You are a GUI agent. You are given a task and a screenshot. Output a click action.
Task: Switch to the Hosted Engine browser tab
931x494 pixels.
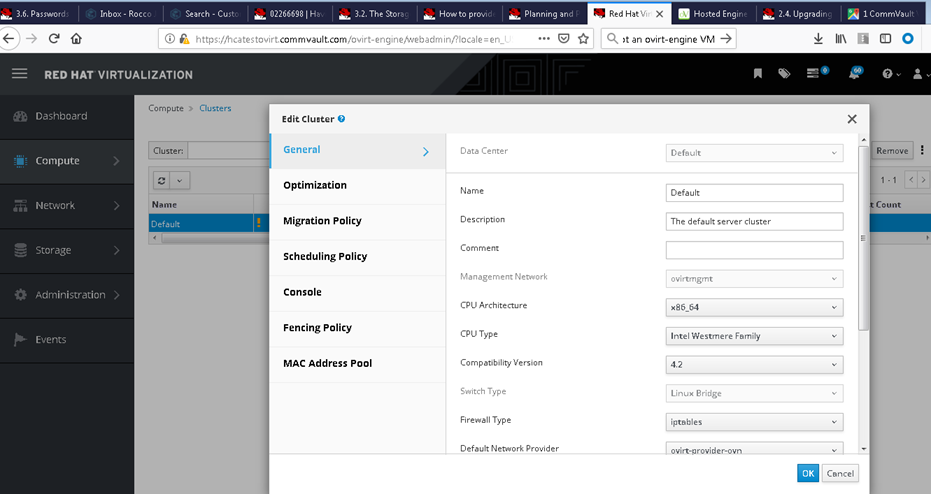pos(712,13)
